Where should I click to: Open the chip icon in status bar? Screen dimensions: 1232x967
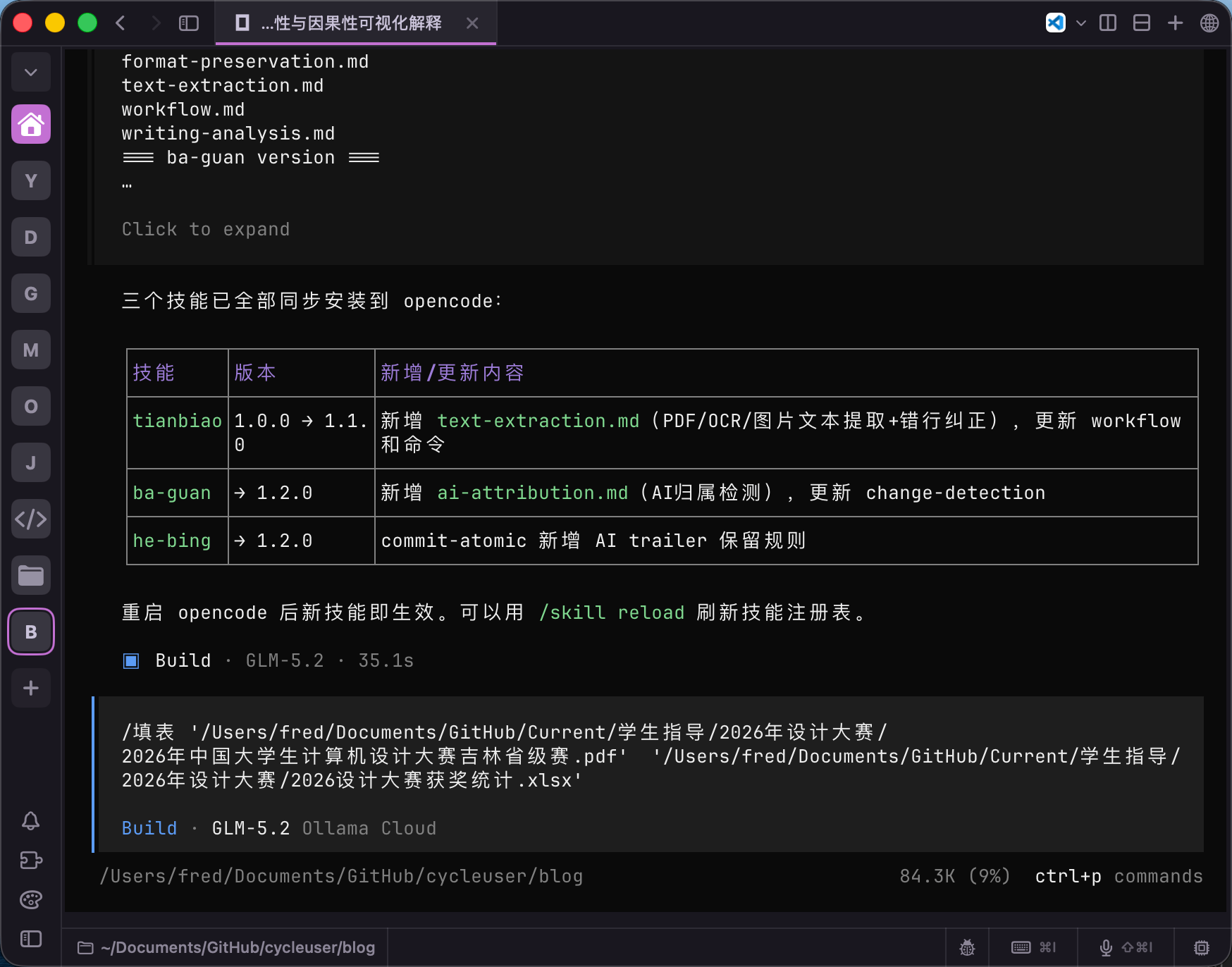click(x=1202, y=947)
